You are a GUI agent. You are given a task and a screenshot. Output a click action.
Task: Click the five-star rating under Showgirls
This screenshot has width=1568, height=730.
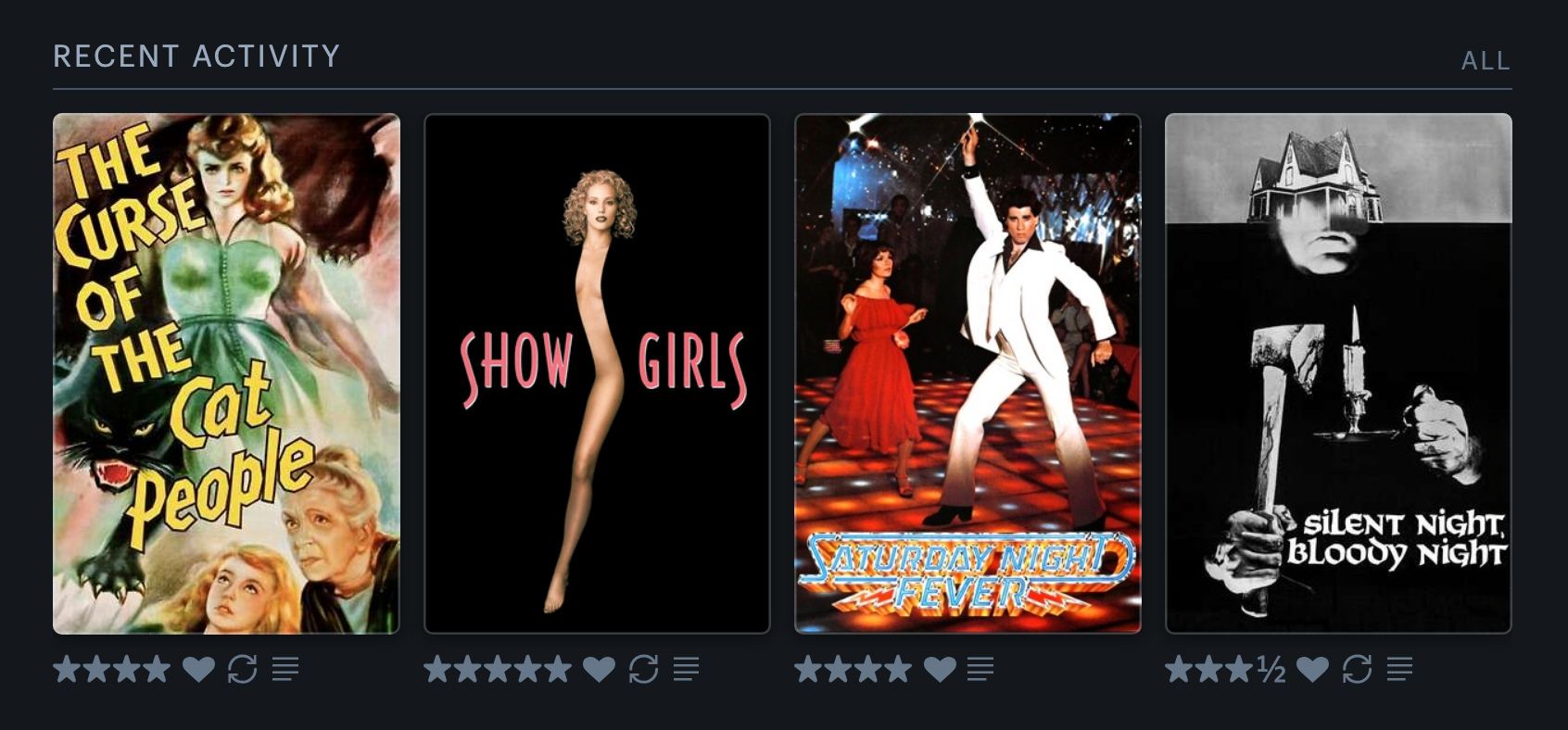tap(498, 669)
